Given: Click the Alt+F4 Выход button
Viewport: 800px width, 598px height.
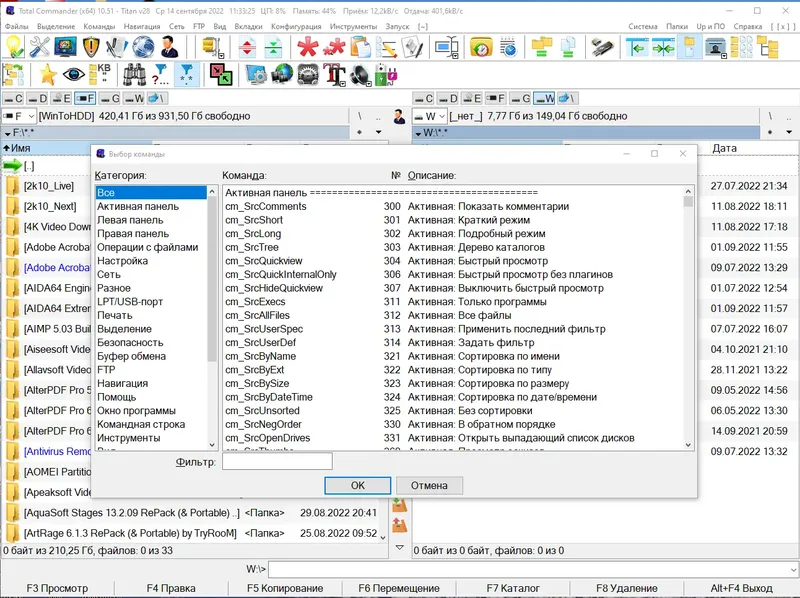Looking at the screenshot, I should [x=741, y=588].
